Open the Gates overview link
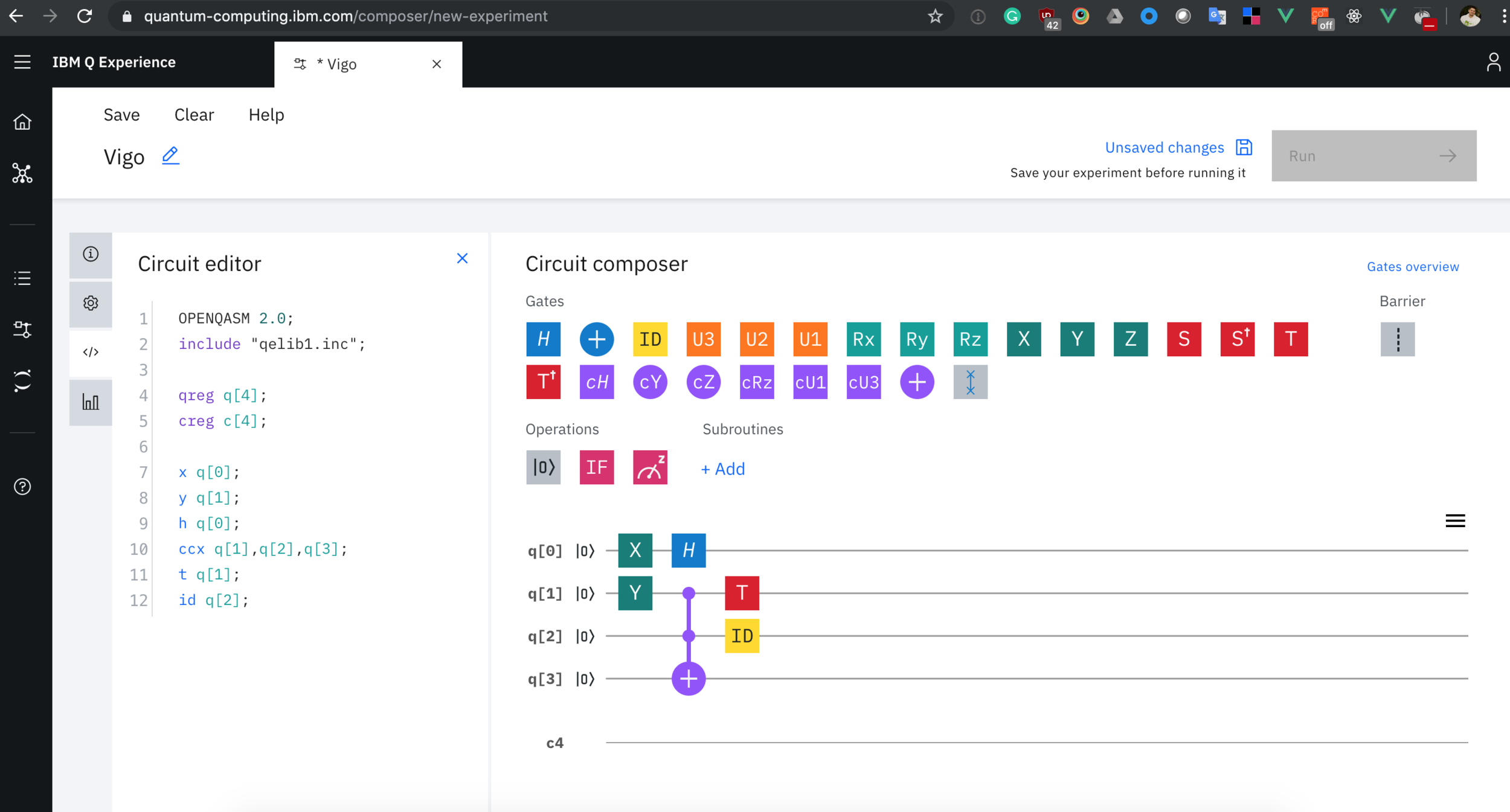This screenshot has height=812, width=1510. point(1412,266)
